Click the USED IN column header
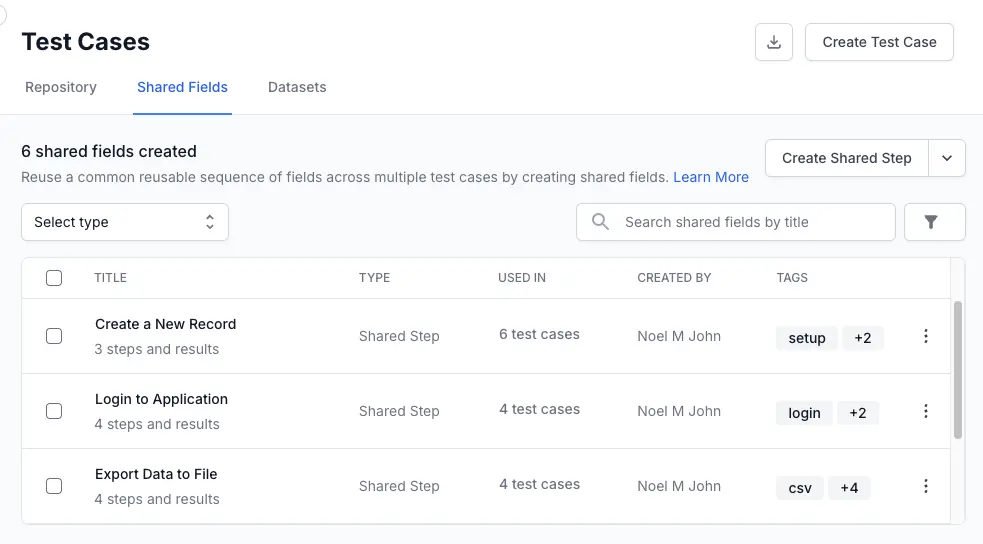The width and height of the screenshot is (983, 544). 522,278
